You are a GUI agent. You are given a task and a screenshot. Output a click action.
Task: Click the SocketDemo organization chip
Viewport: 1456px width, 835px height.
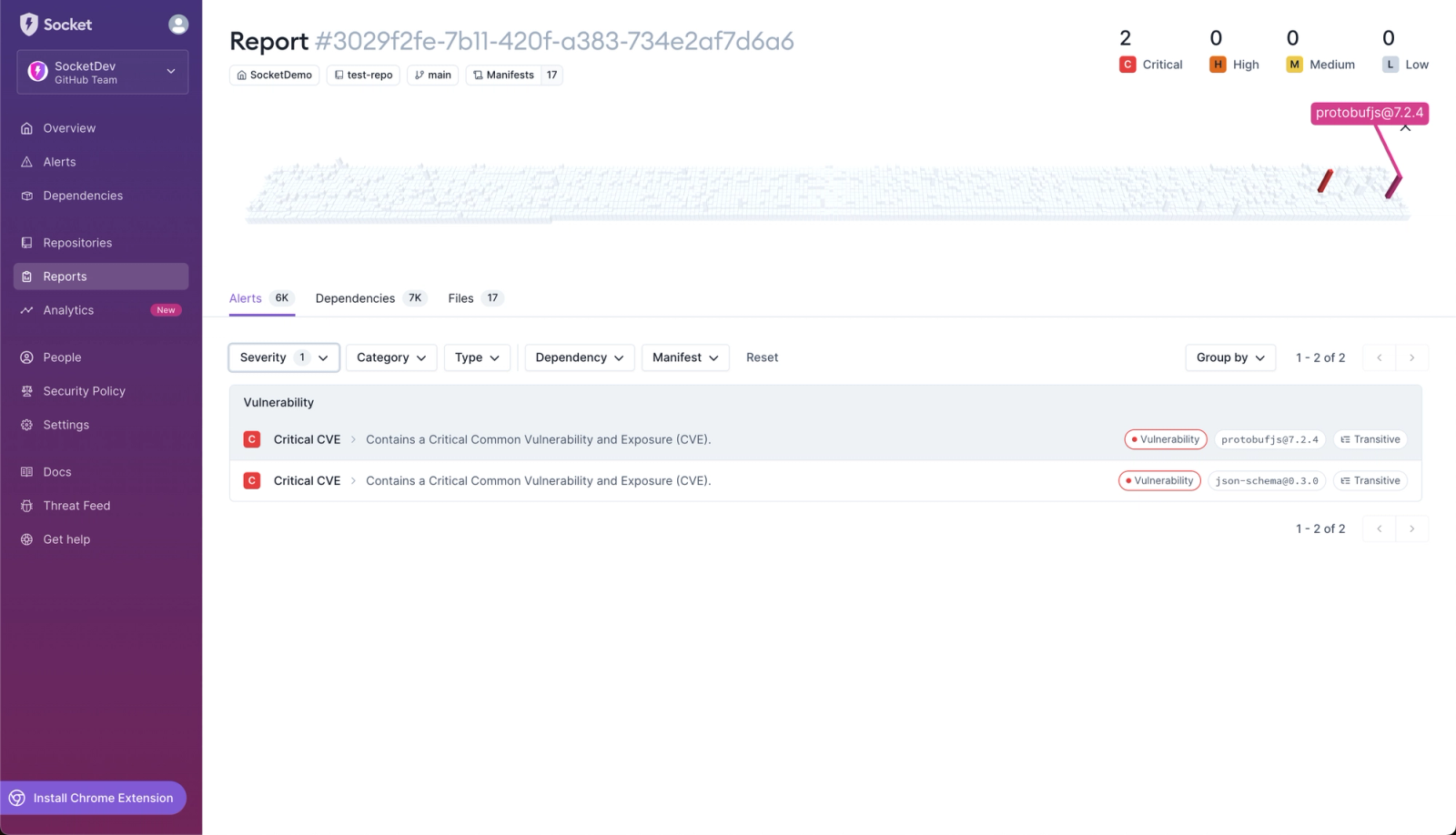(274, 75)
